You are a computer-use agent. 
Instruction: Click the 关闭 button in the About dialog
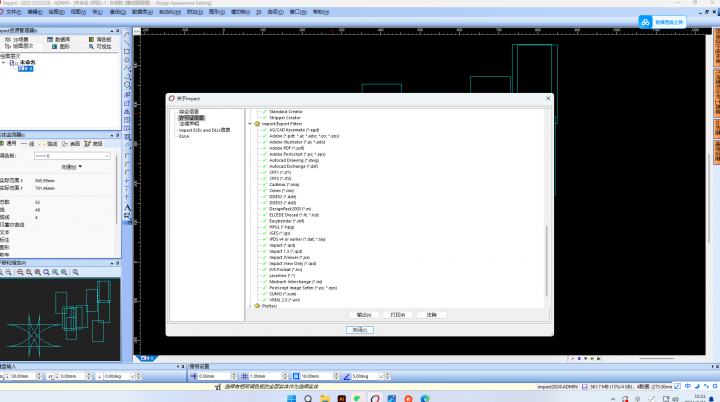point(360,328)
